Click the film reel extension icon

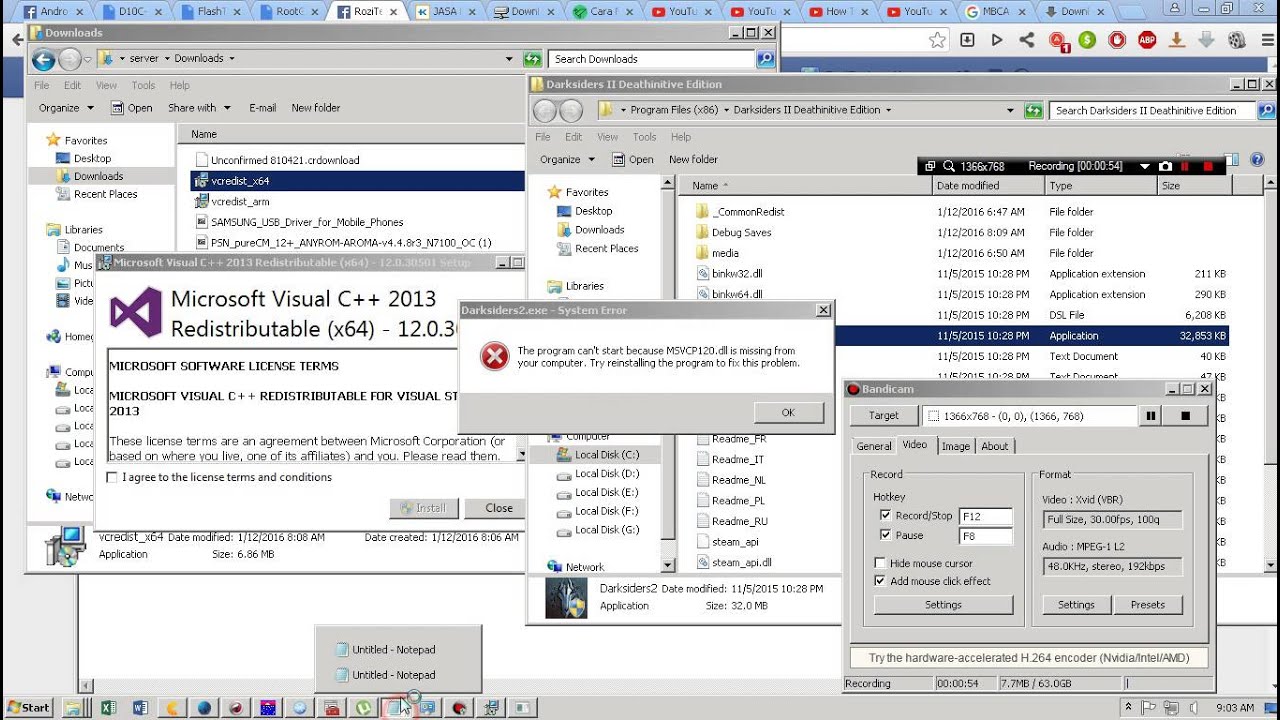[x=1237, y=40]
